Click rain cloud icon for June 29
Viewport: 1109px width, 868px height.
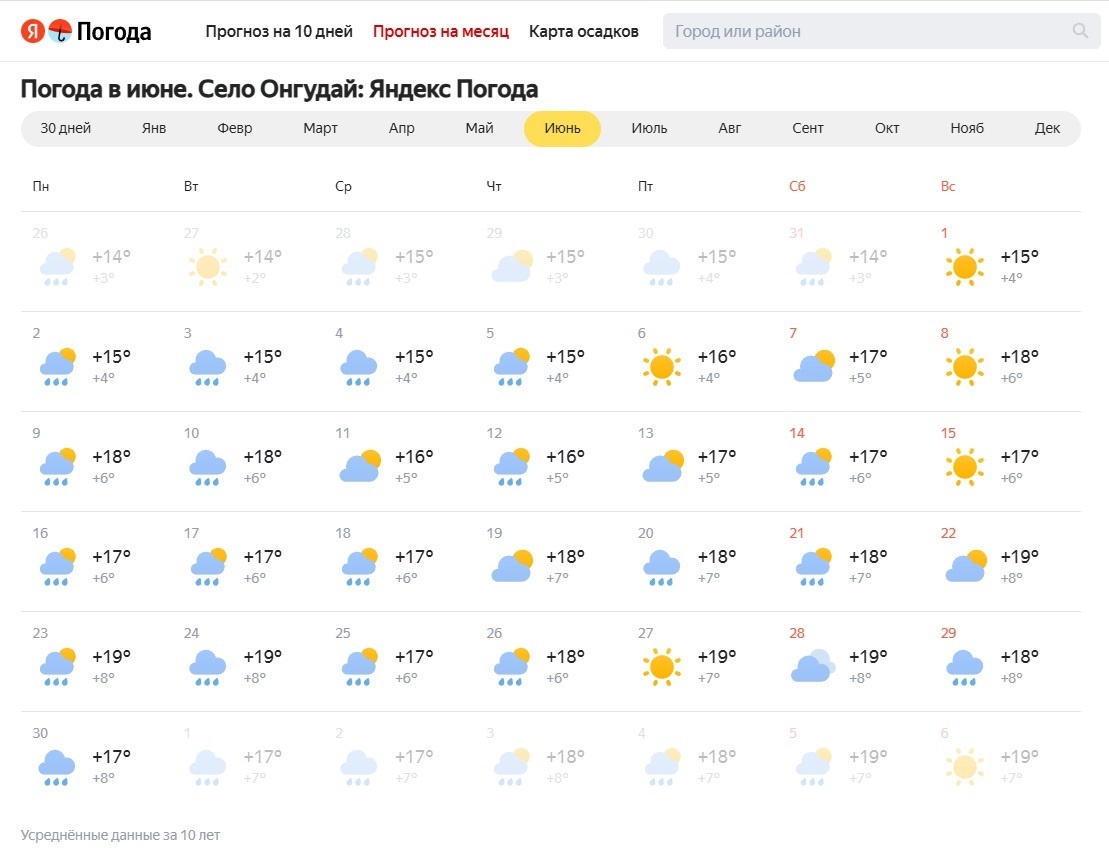point(964,667)
